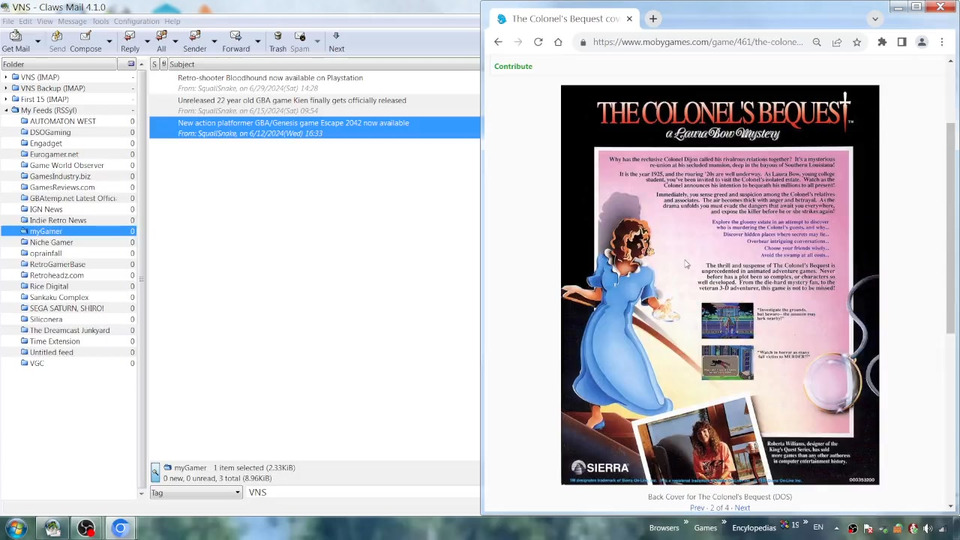Click the Contribute link
Viewport: 960px width, 540px height.
pyautogui.click(x=513, y=66)
